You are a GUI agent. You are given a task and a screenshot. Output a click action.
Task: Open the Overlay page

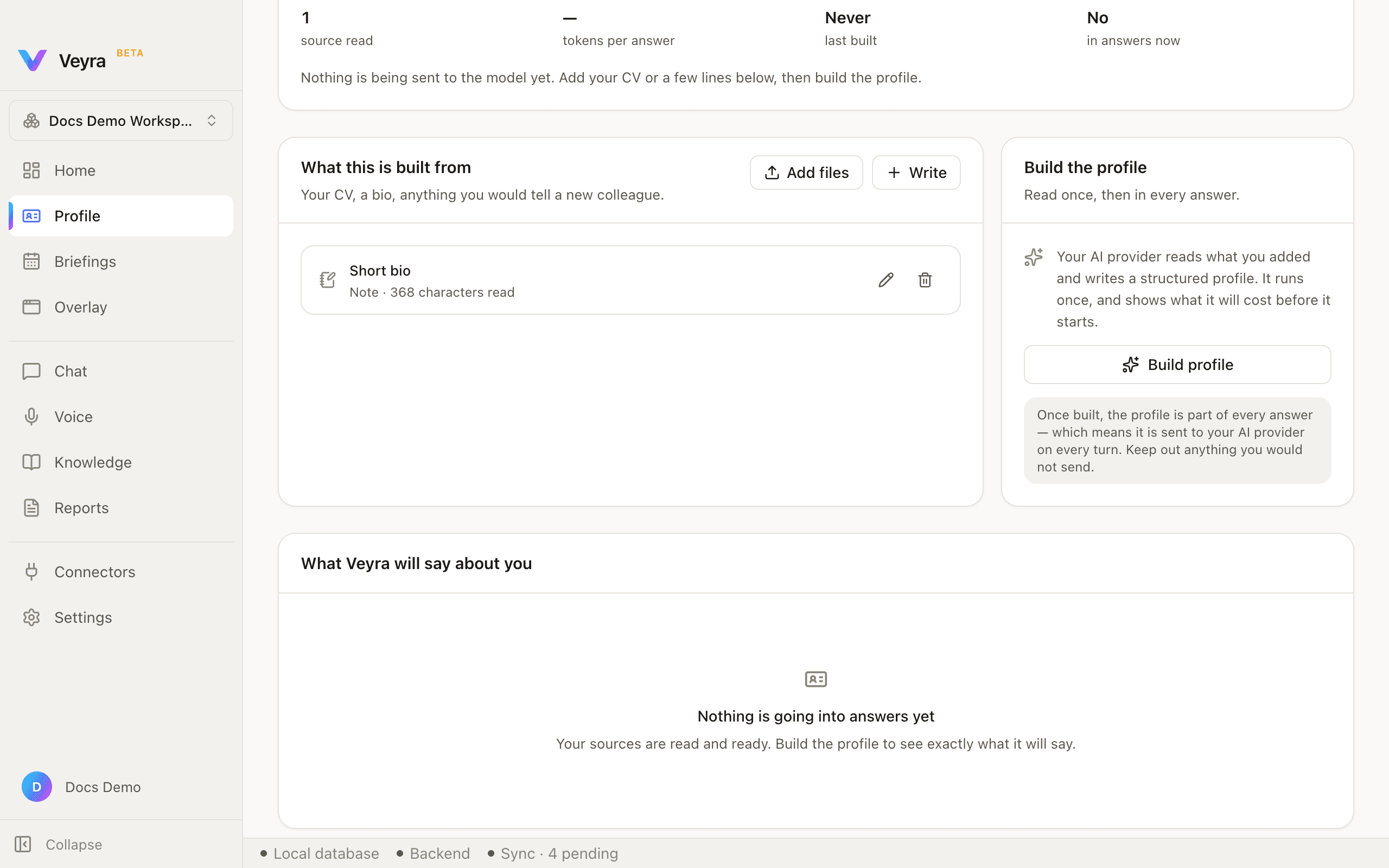click(121, 307)
